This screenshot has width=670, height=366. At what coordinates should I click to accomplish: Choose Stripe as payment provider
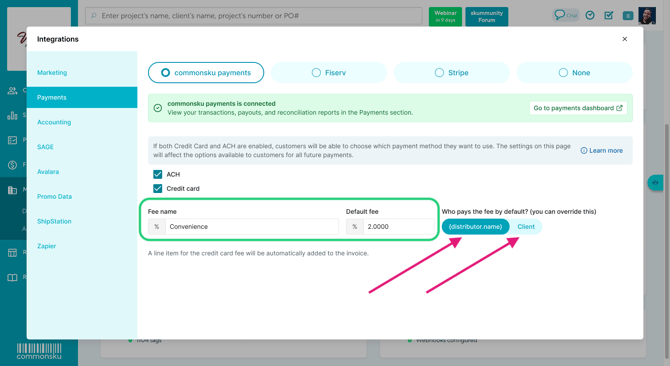point(452,73)
